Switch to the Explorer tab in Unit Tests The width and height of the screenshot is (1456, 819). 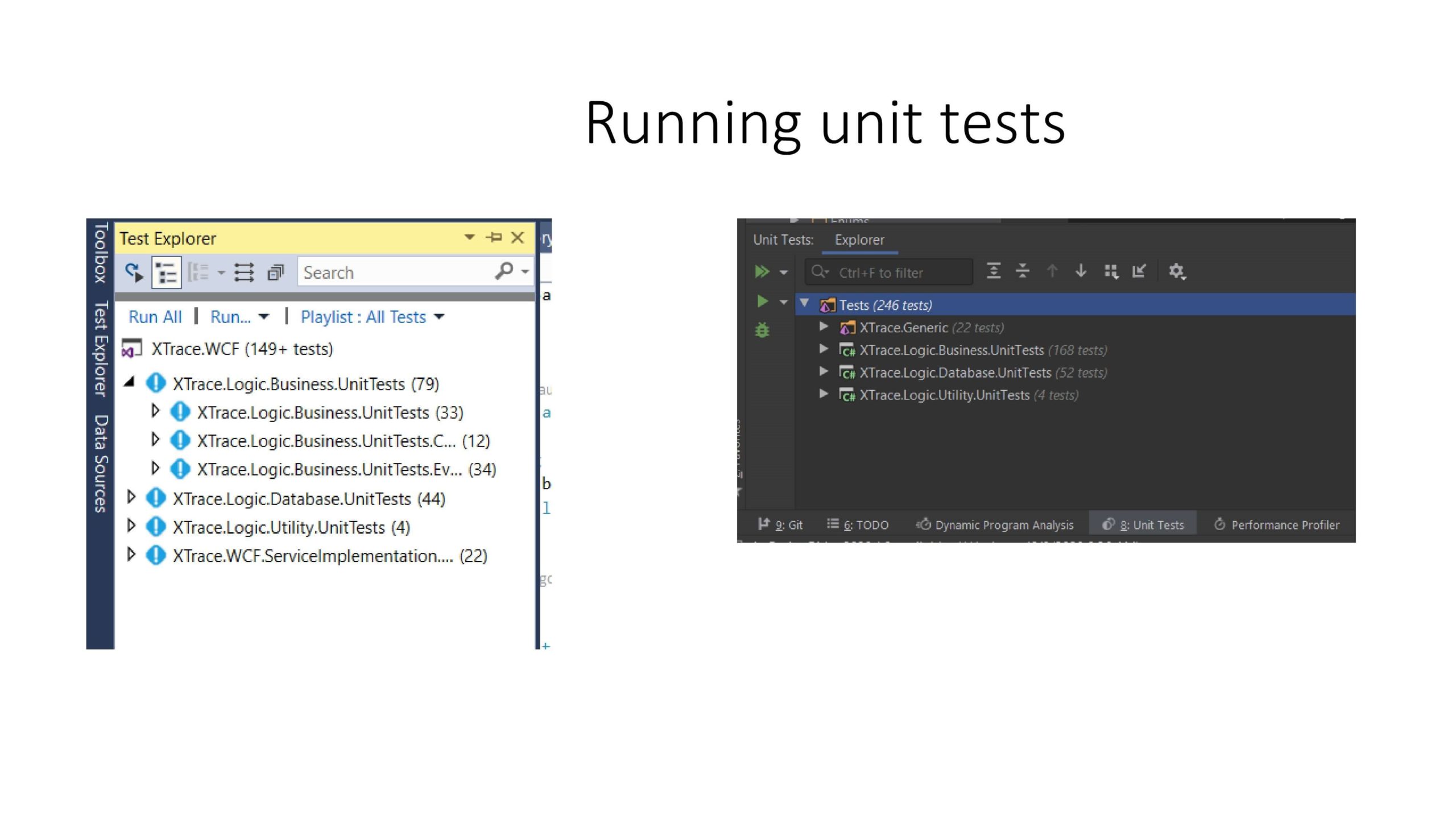tap(859, 240)
